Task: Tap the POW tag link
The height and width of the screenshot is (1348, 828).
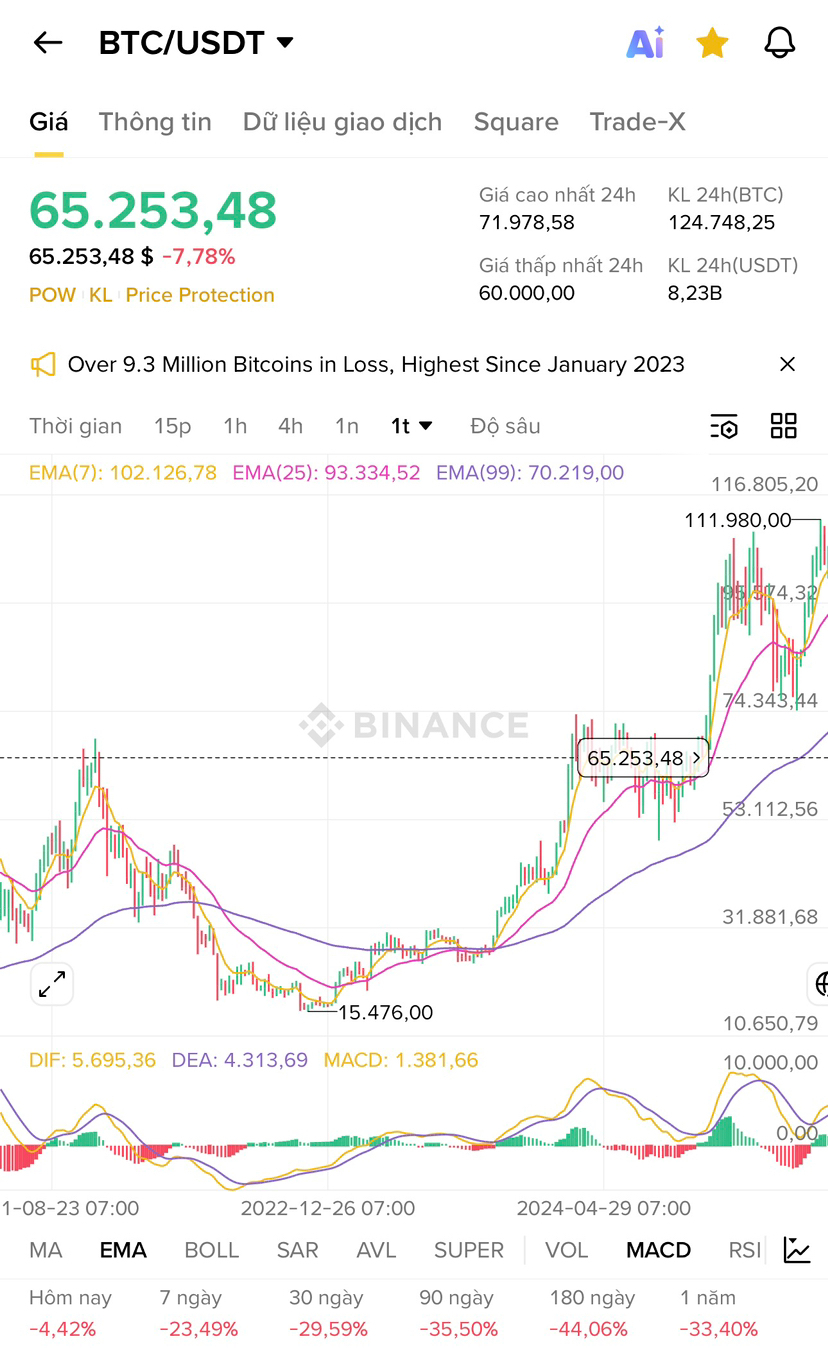Action: pos(52,295)
